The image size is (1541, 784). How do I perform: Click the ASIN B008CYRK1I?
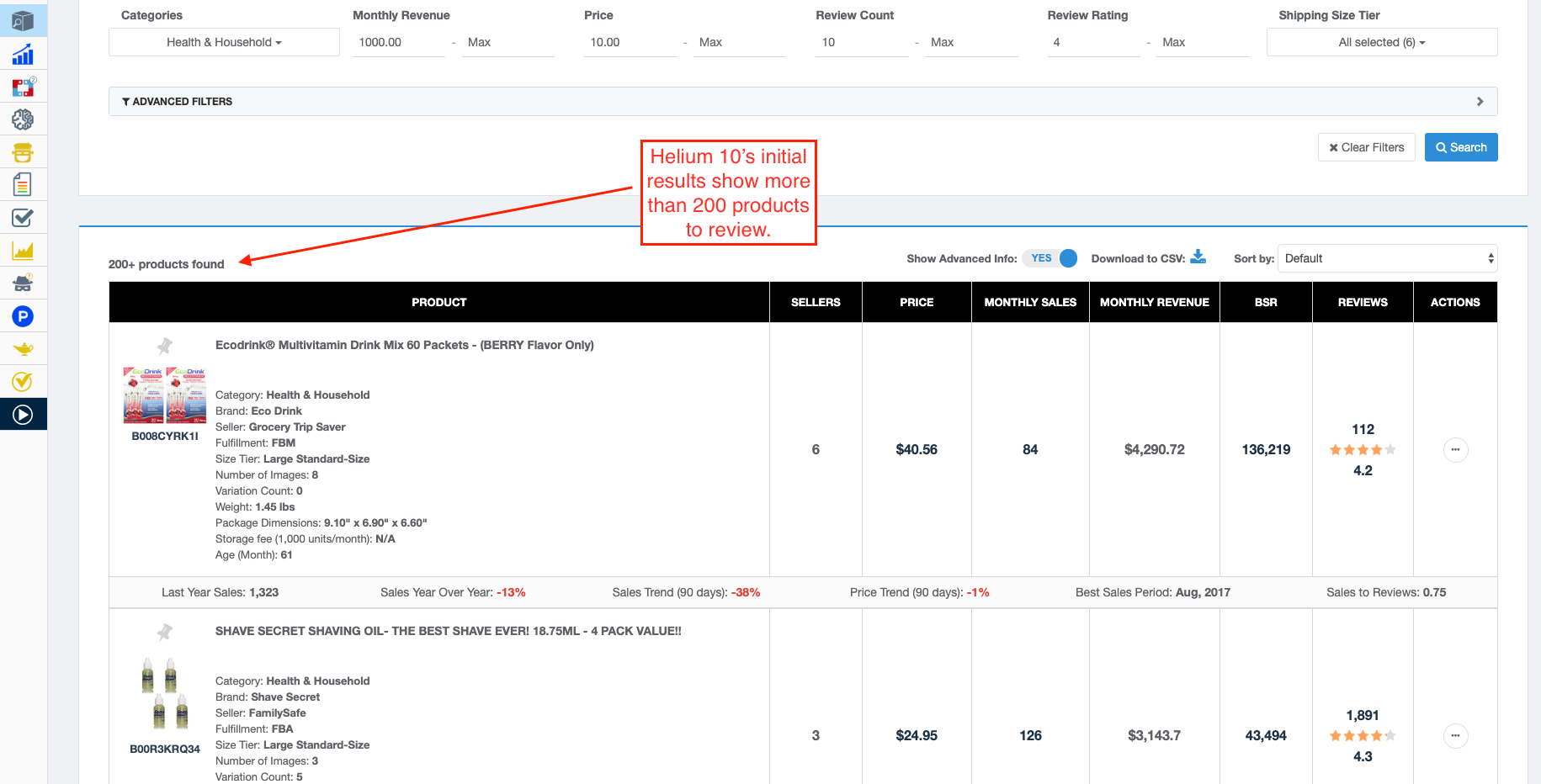pos(165,436)
